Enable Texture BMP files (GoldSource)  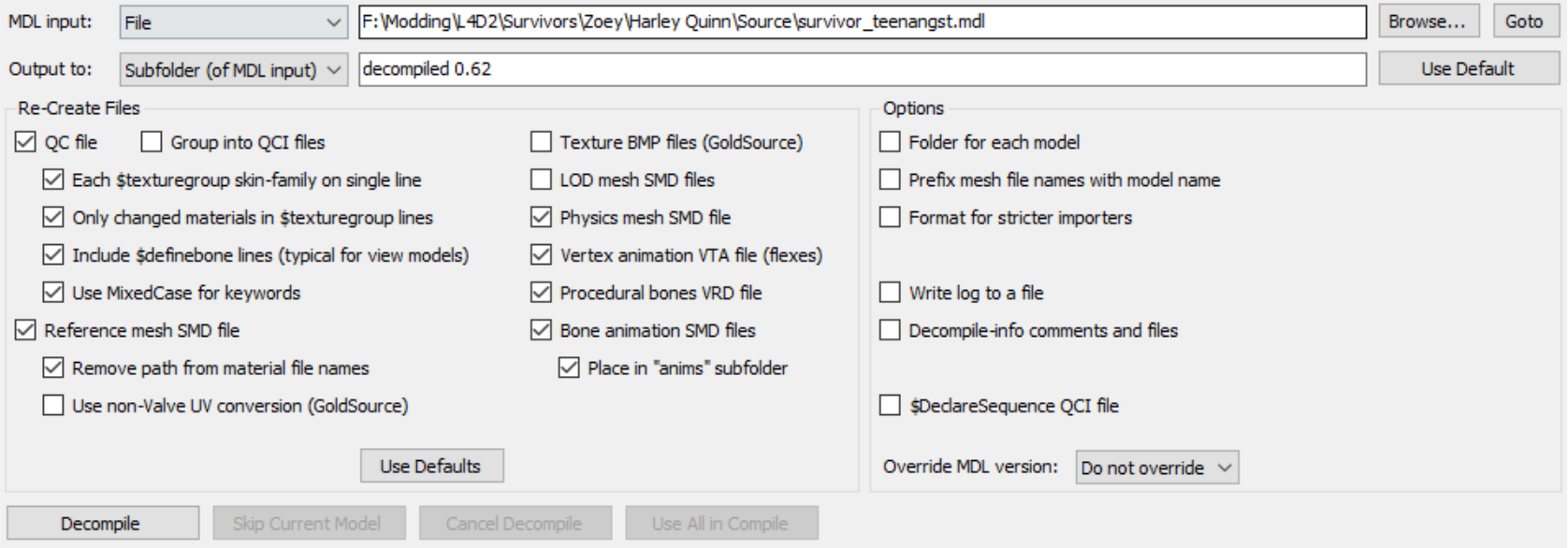pyautogui.click(x=541, y=143)
